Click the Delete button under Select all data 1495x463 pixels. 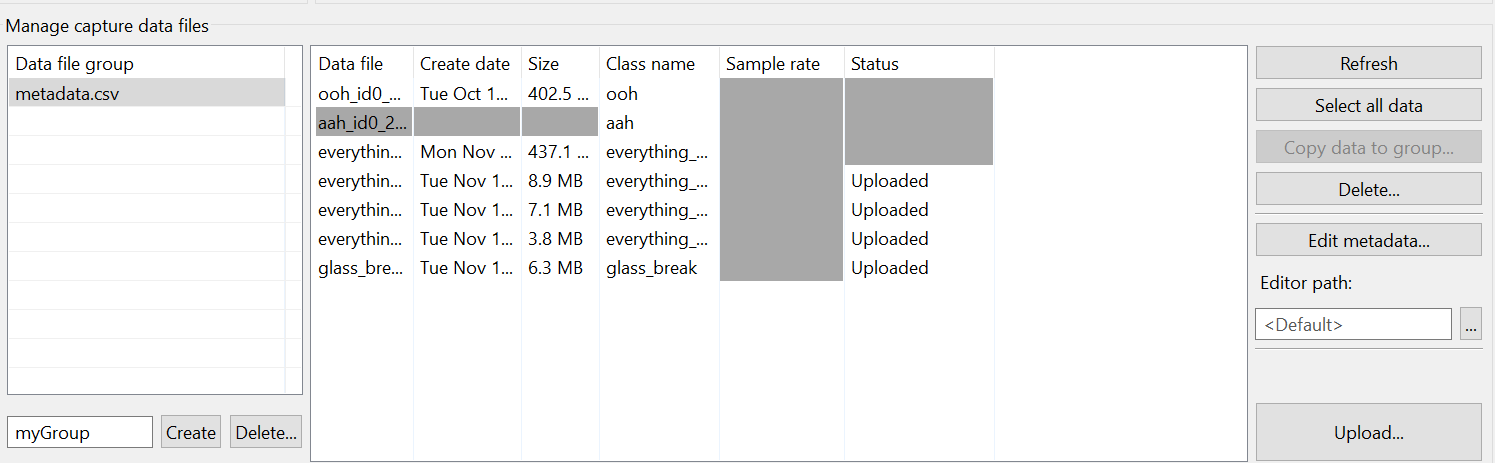coord(1368,189)
